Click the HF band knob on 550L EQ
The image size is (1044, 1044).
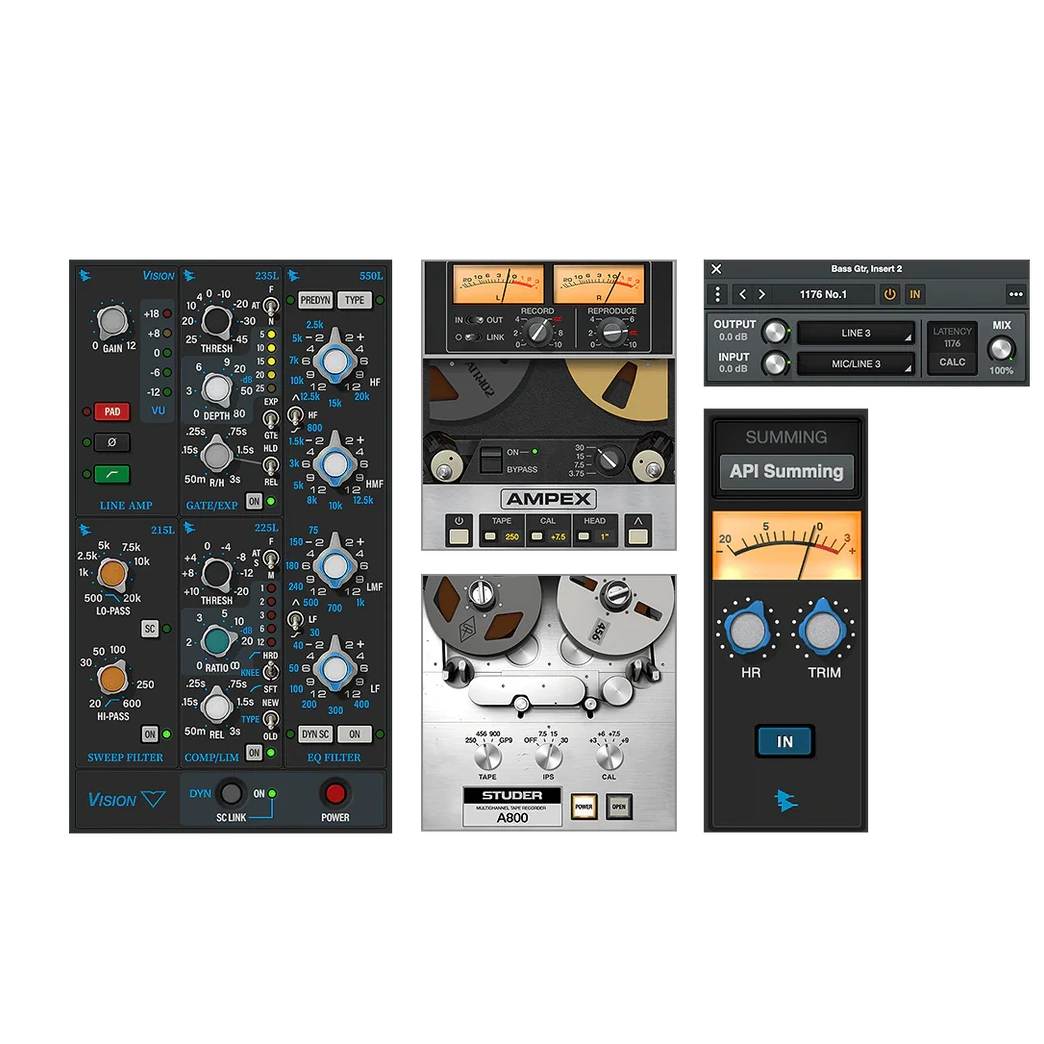tap(335, 360)
